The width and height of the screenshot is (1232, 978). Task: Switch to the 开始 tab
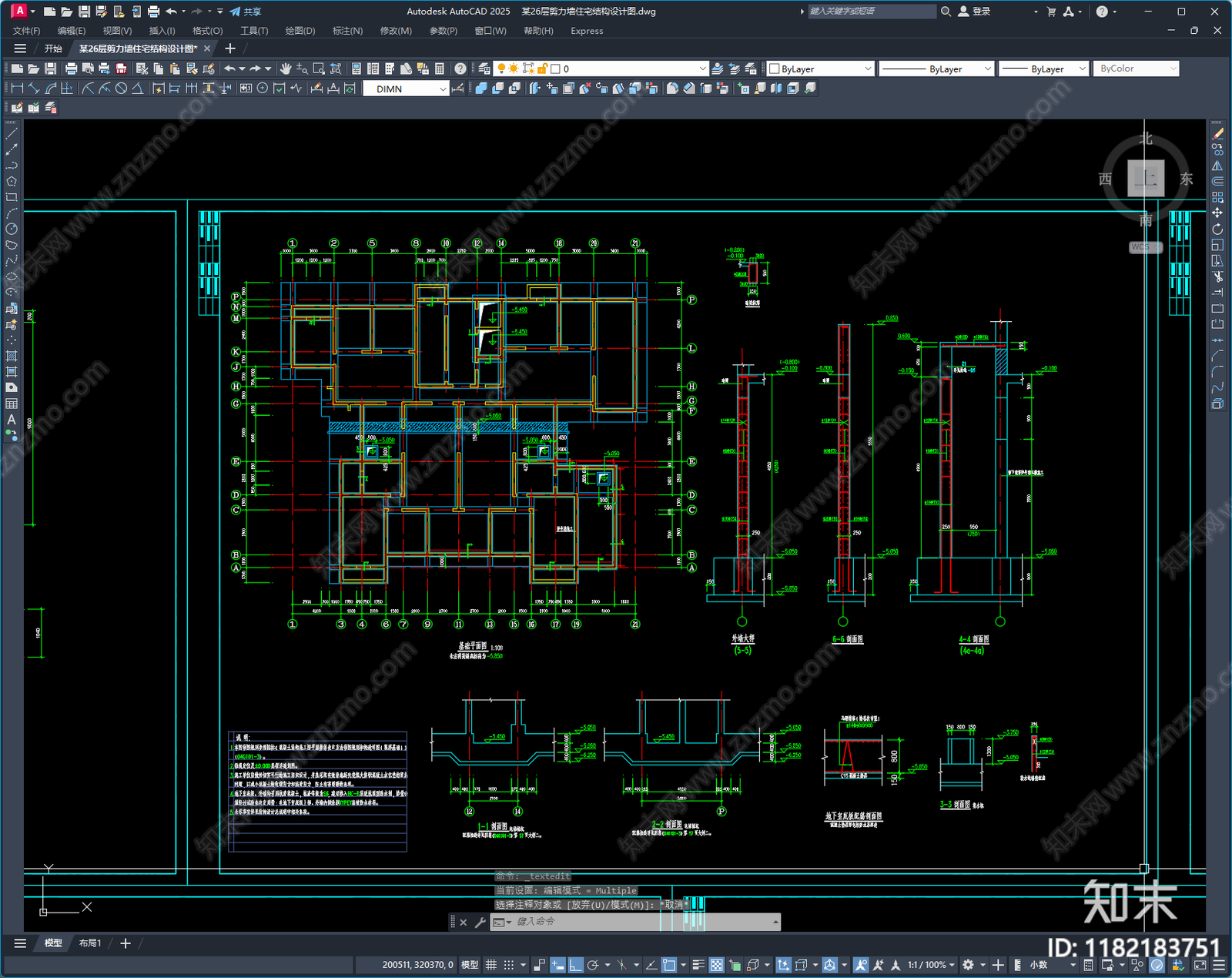(53, 49)
